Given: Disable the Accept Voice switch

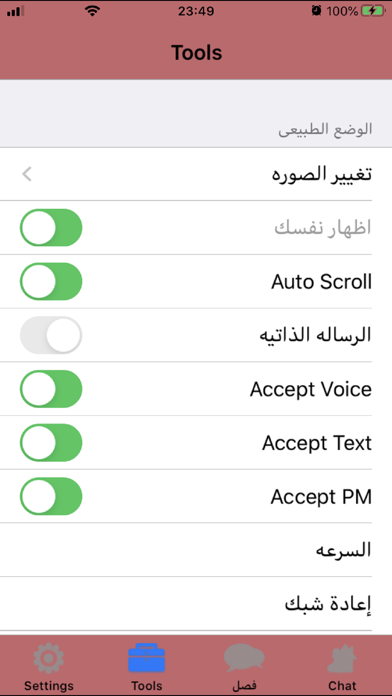Looking at the screenshot, I should pyautogui.click(x=51, y=389).
